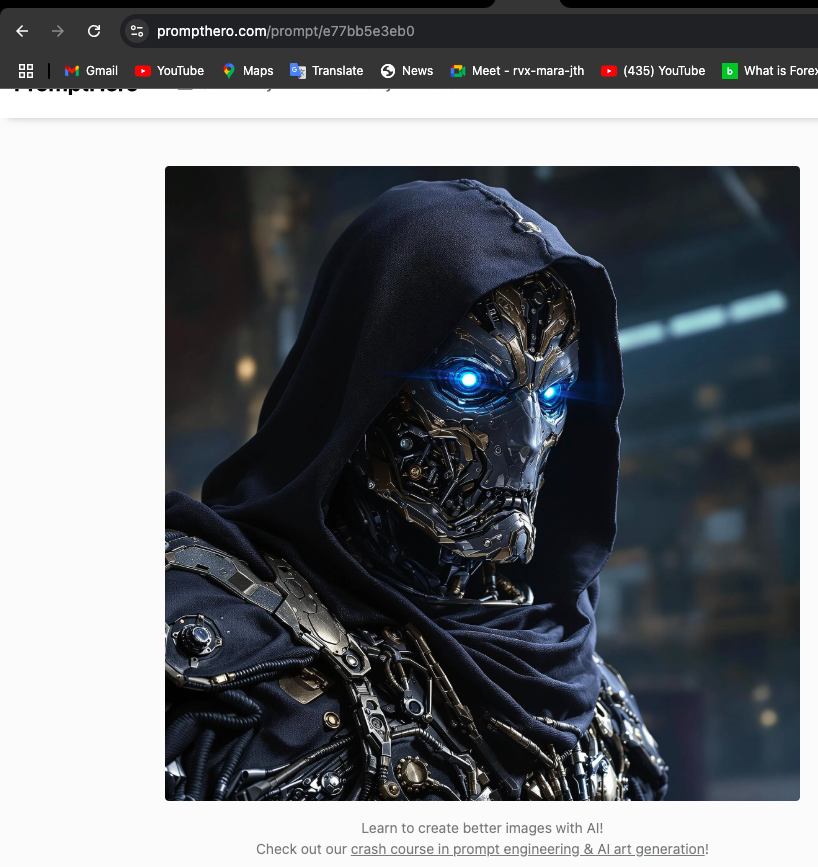Click the forward navigation arrow
Screen dimensions: 818x867
pyautogui.click(x=58, y=31)
